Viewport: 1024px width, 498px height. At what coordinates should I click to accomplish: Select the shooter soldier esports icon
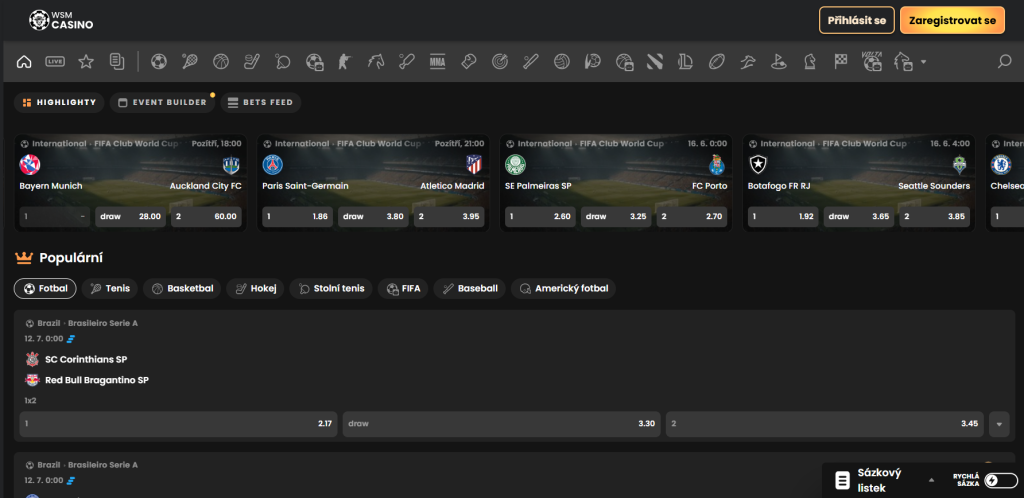pyautogui.click(x=345, y=62)
